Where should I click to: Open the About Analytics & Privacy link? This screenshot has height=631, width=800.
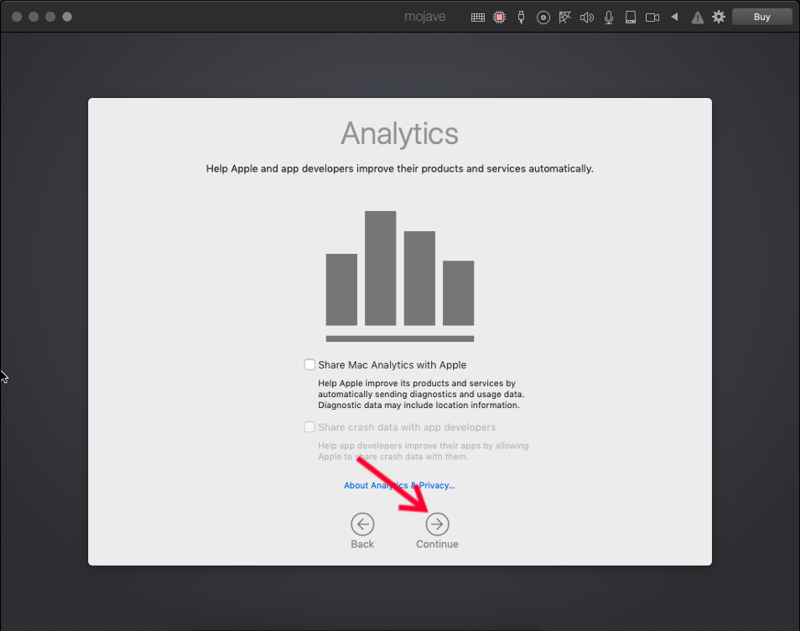(x=399, y=486)
